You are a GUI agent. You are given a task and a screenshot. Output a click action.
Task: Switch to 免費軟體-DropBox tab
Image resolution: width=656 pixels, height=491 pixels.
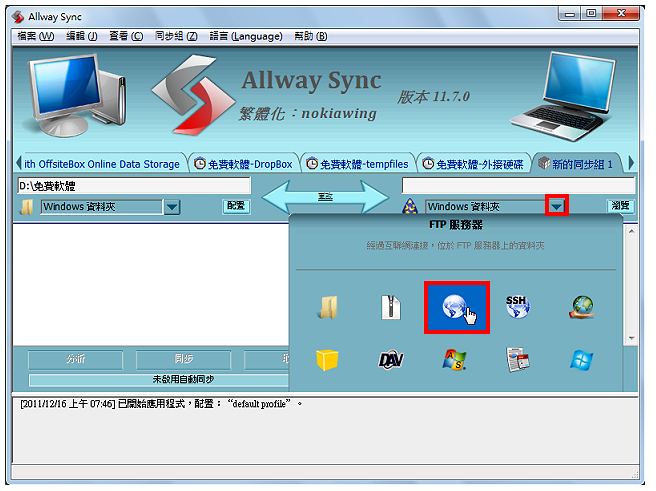tap(243, 164)
